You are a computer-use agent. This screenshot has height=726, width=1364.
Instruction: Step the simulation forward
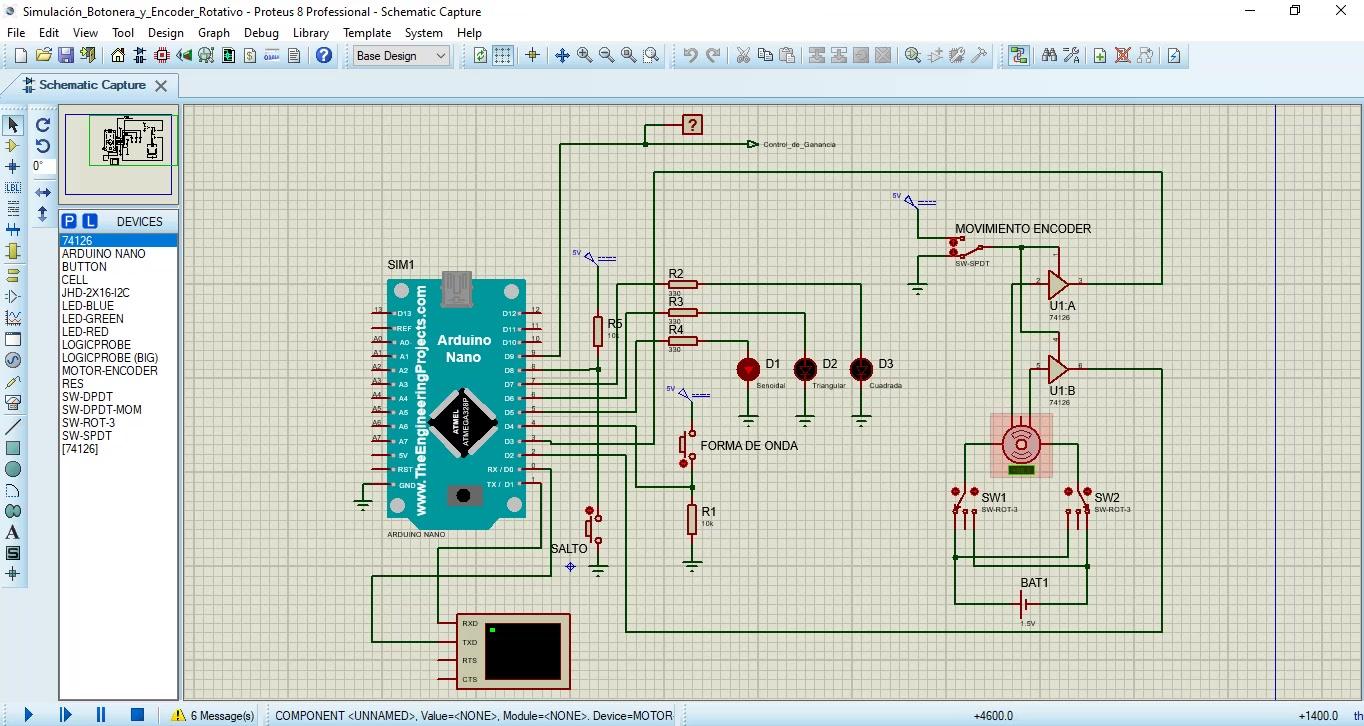66,715
